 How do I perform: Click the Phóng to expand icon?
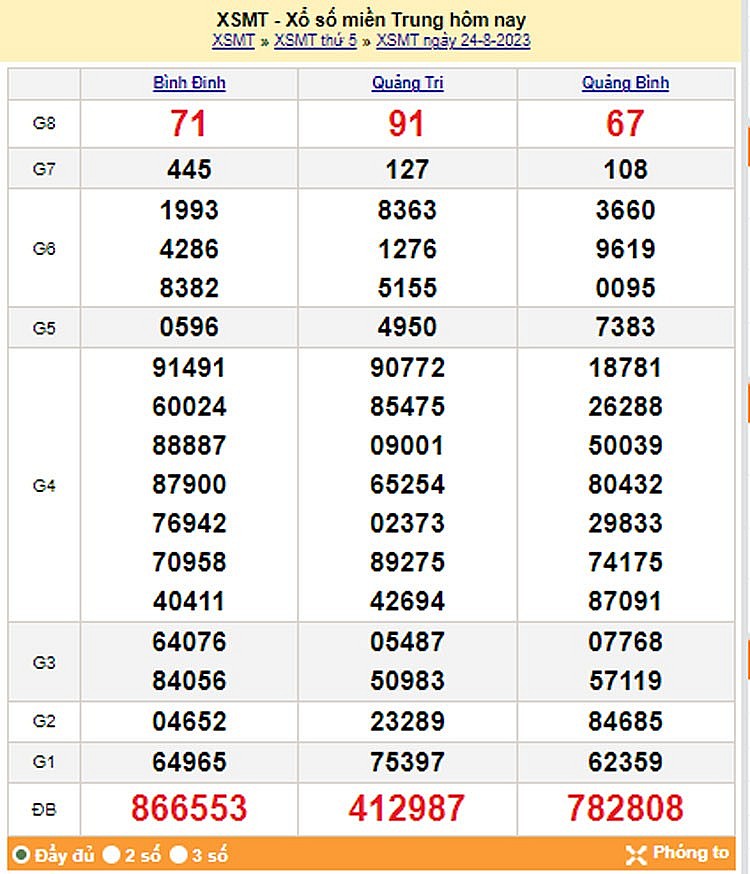pos(636,854)
